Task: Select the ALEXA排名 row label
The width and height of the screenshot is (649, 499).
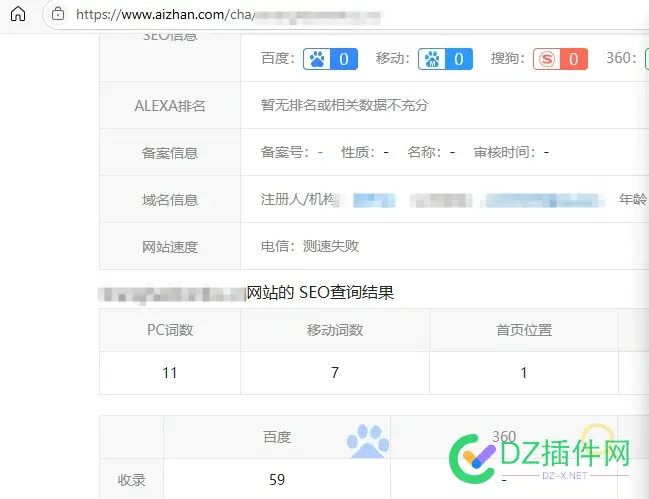Action: pos(169,106)
